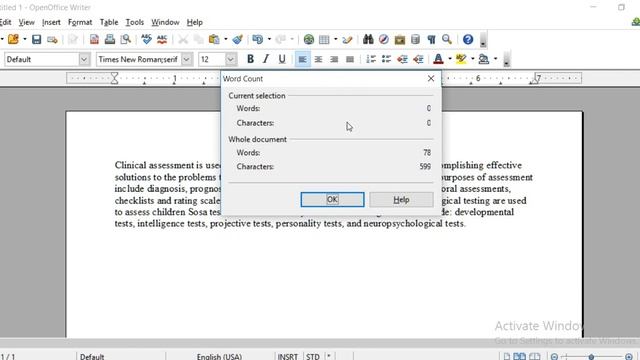Click OK in Word Count dialog

pos(332,200)
